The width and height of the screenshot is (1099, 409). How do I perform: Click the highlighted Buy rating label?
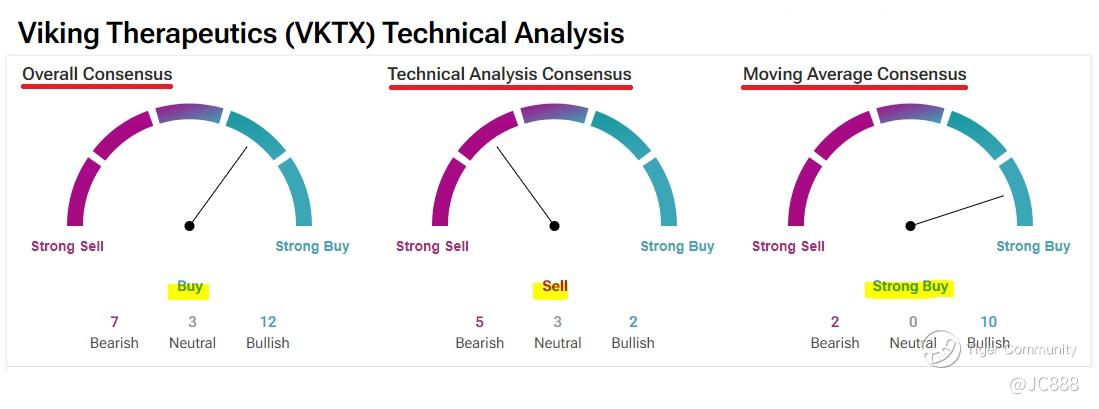(190, 287)
